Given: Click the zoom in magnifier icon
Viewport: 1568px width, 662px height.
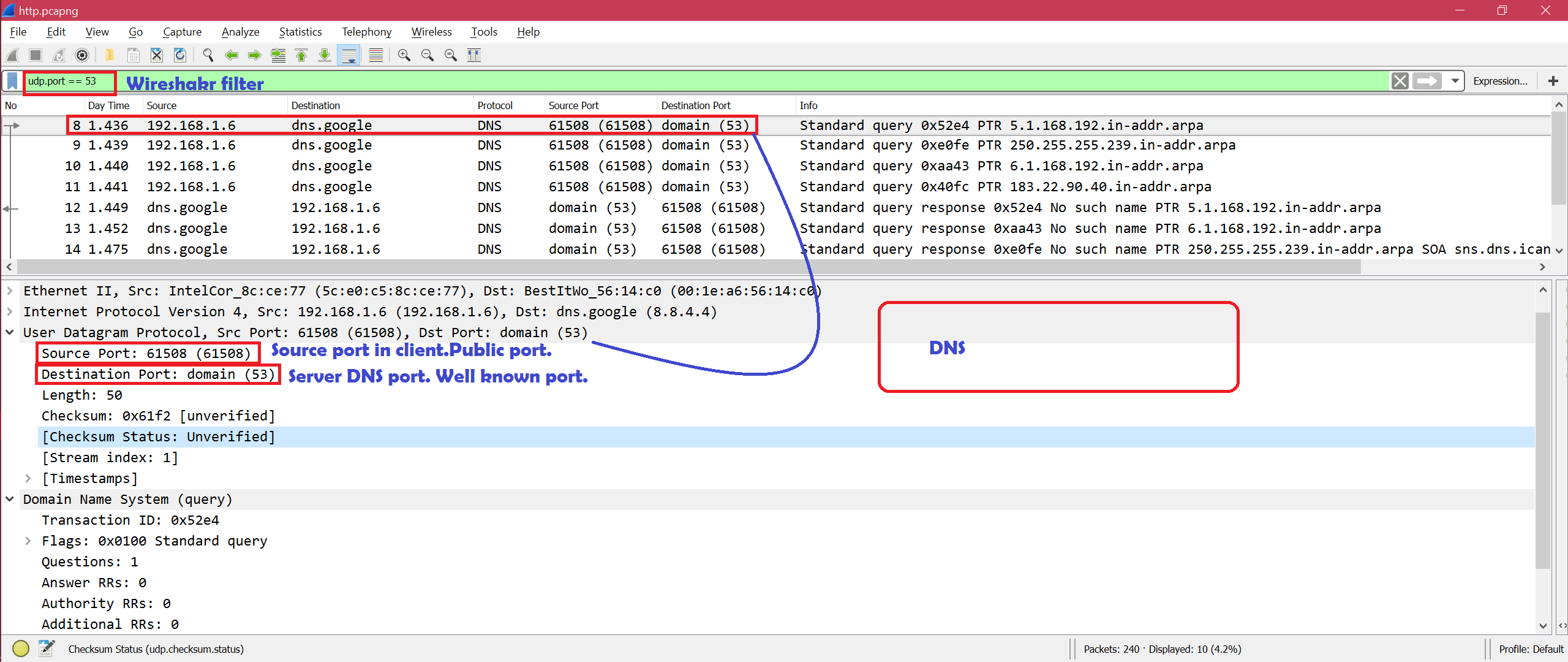Looking at the screenshot, I should coord(404,55).
